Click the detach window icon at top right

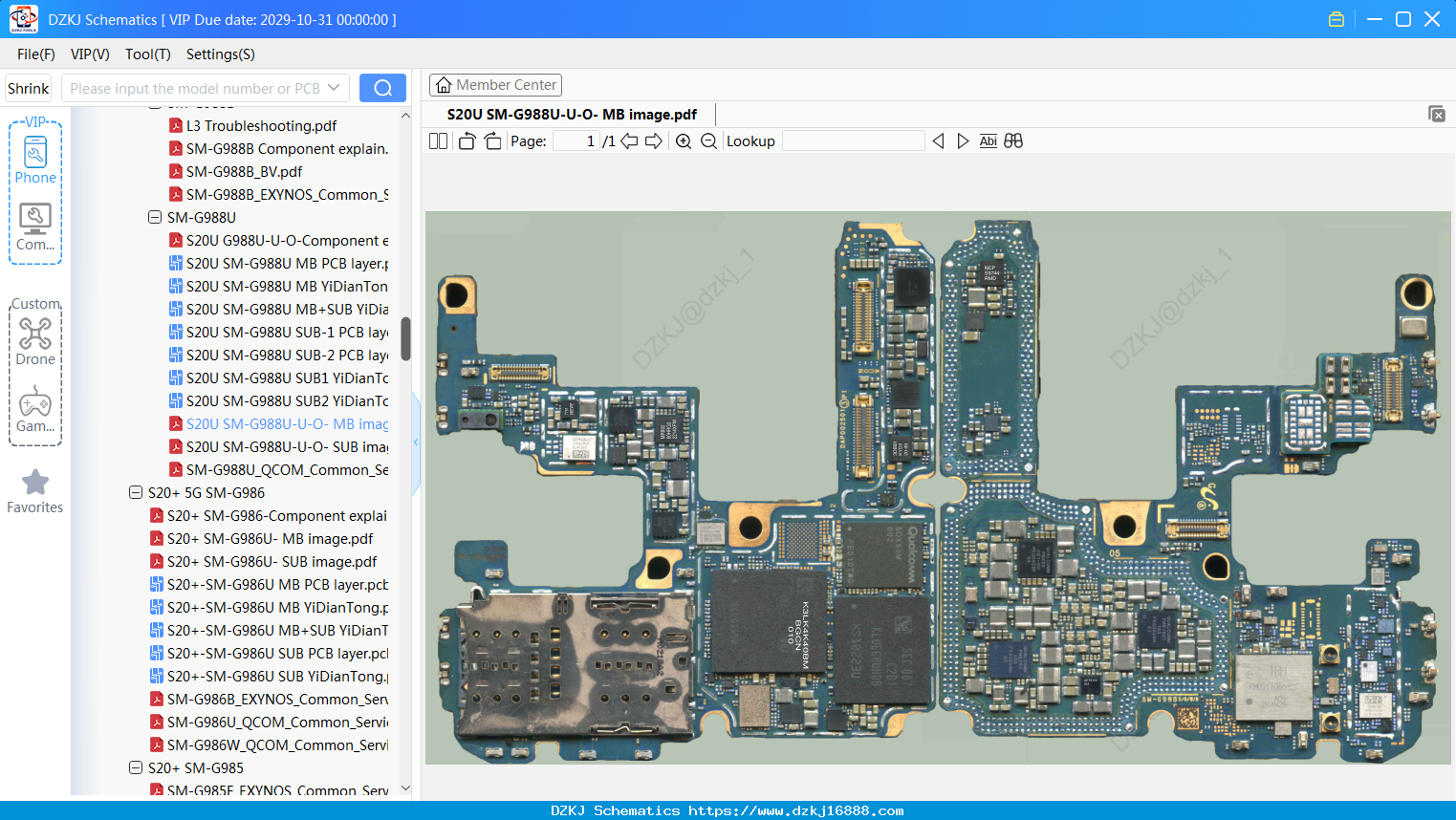click(x=1436, y=114)
